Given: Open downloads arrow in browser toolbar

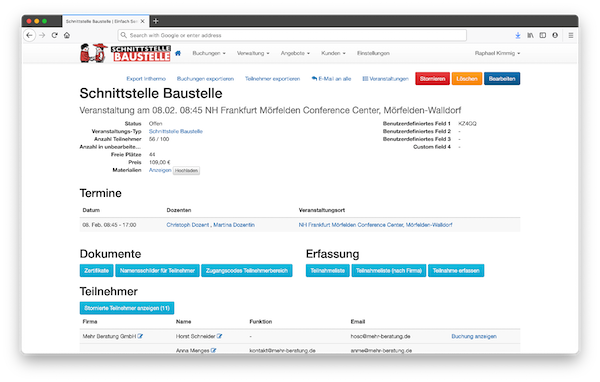Looking at the screenshot, I should pos(518,35).
